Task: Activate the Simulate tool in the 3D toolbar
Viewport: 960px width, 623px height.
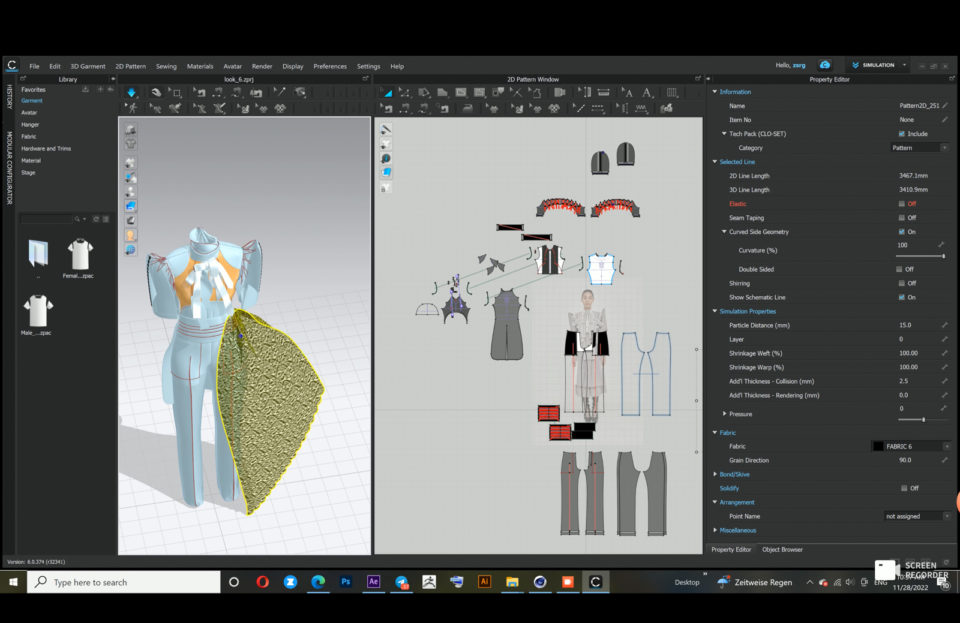Action: [x=133, y=93]
